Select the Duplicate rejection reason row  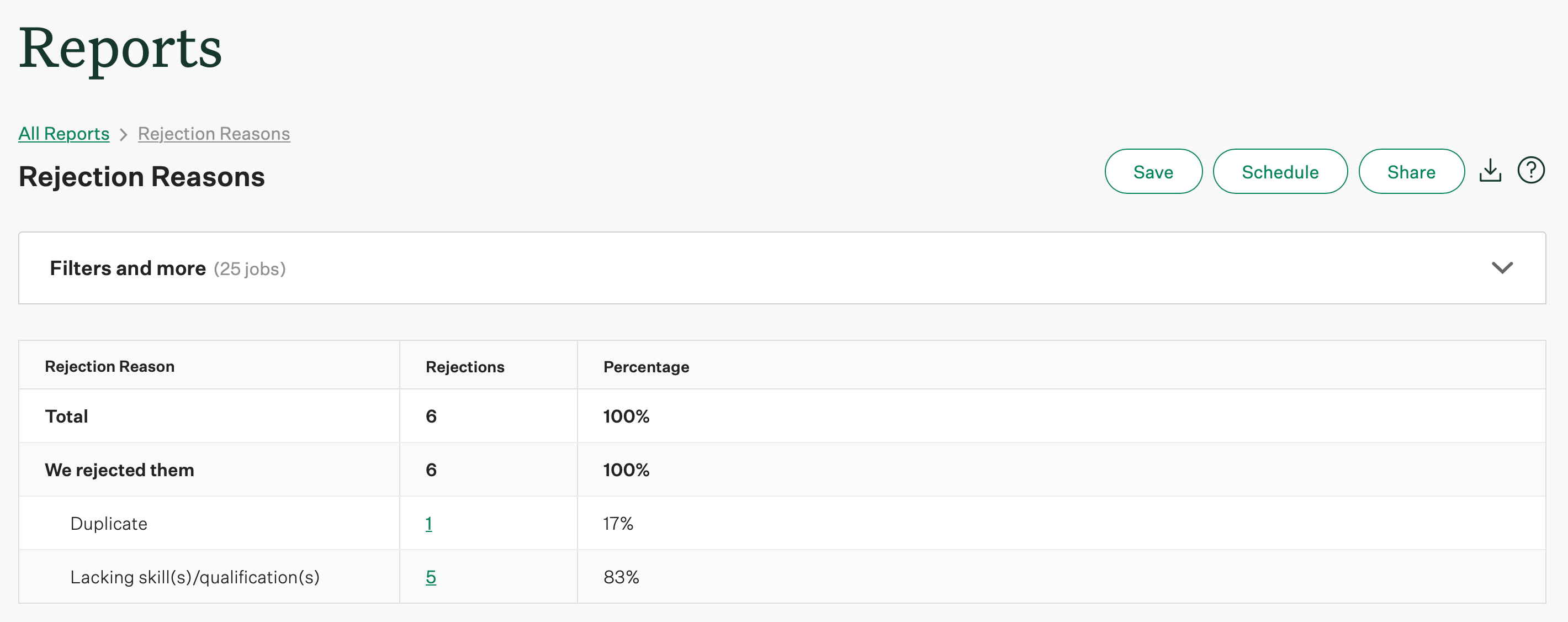pos(108,523)
